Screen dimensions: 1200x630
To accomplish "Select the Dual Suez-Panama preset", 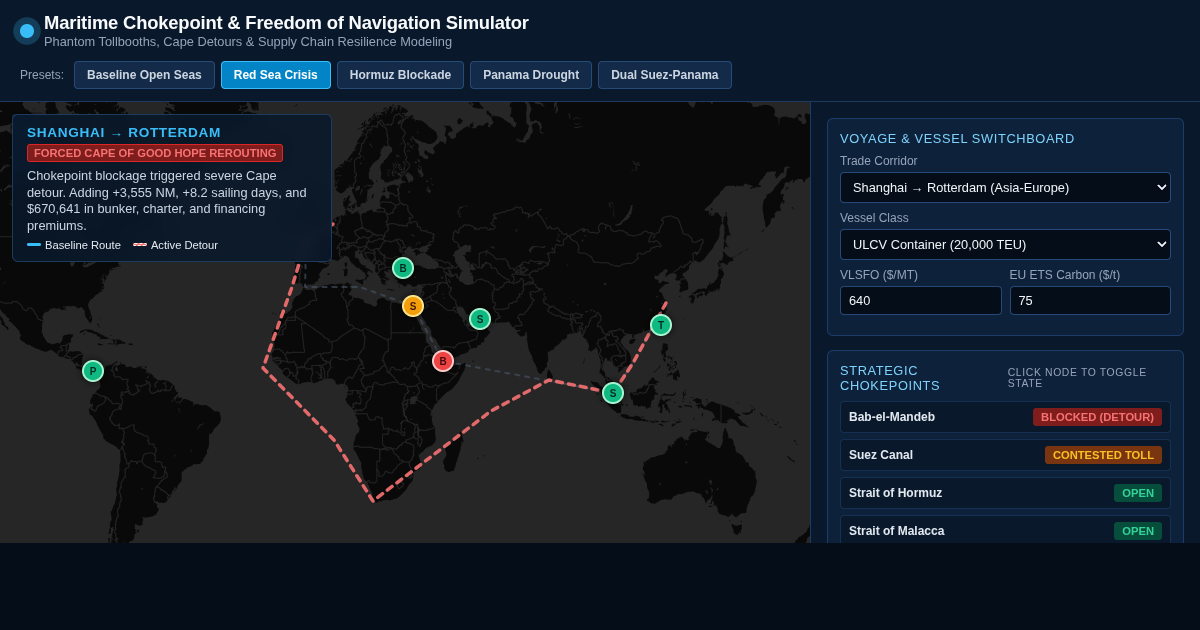I will pos(665,75).
